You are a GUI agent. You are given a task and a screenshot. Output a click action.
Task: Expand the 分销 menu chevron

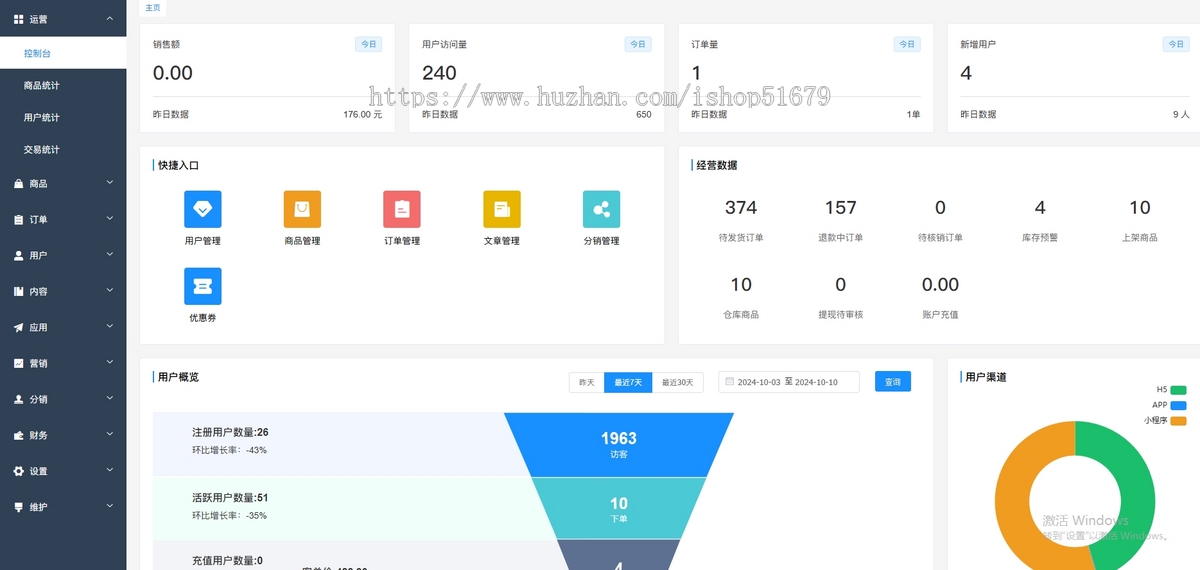pyautogui.click(x=110, y=398)
